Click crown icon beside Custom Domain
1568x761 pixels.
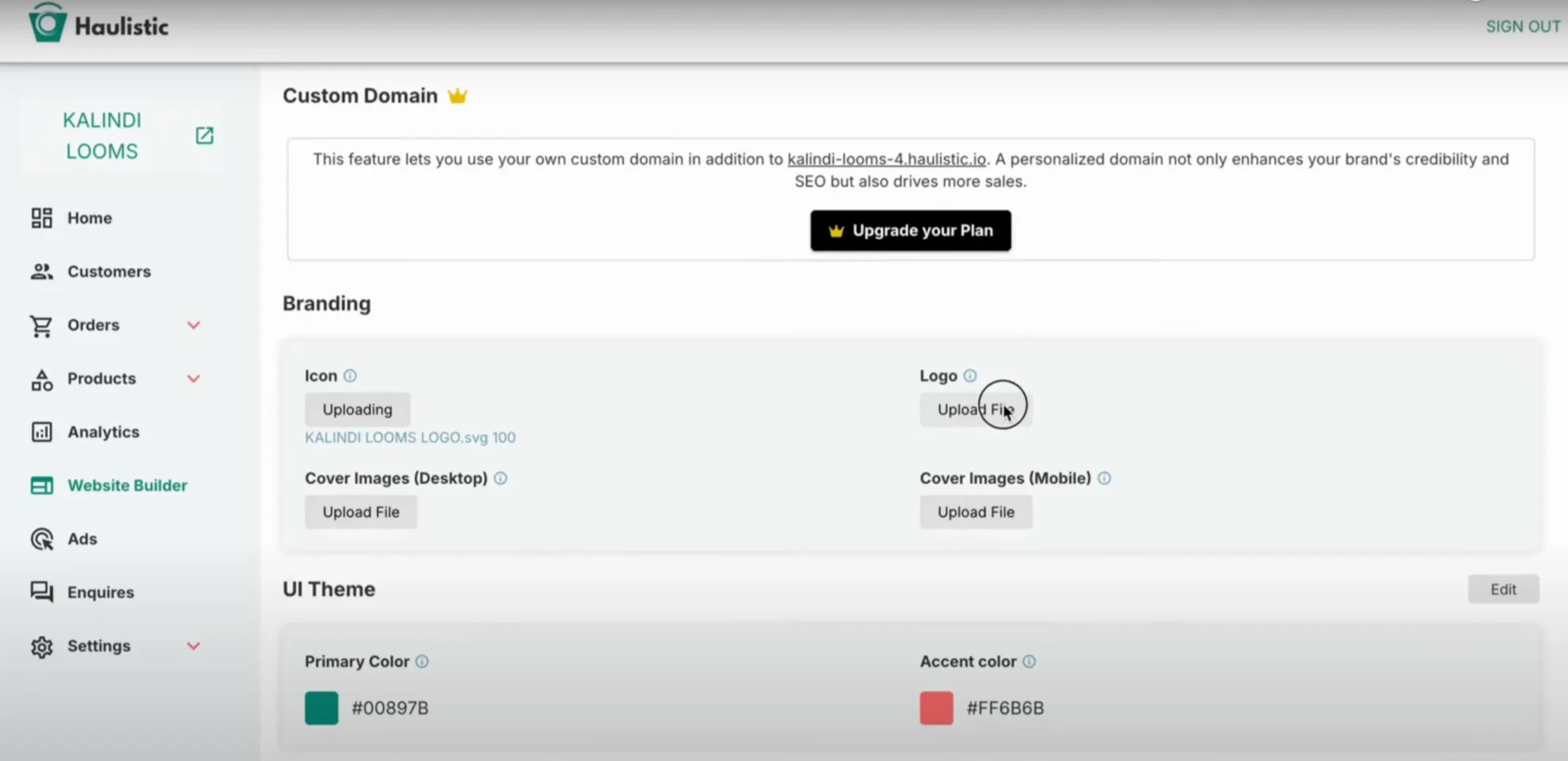pos(458,96)
